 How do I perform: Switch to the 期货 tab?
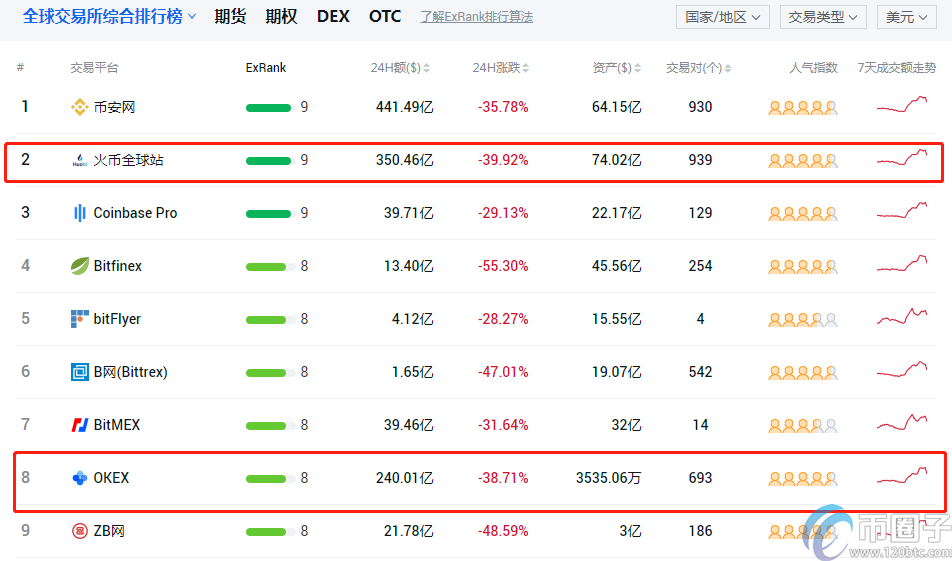pyautogui.click(x=230, y=17)
